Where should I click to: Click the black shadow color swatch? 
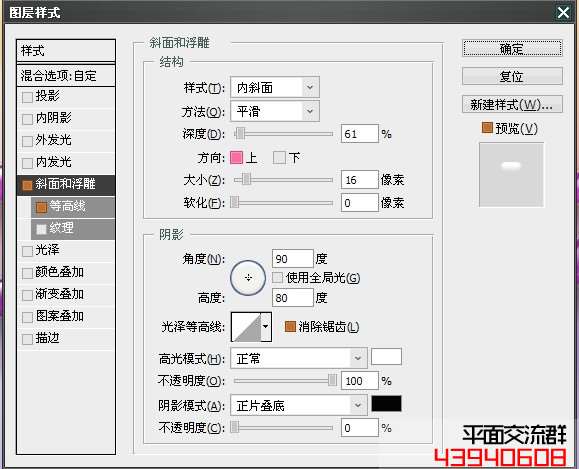386,404
